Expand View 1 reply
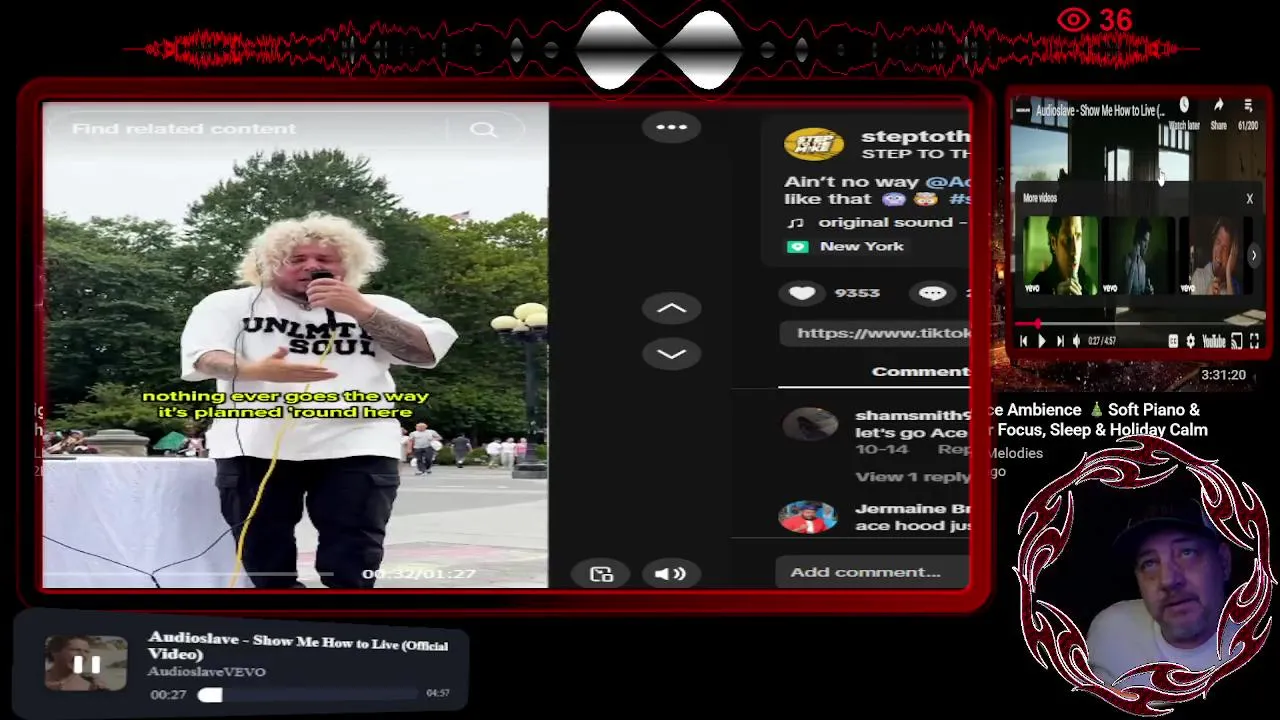The image size is (1280, 720). pos(912,477)
